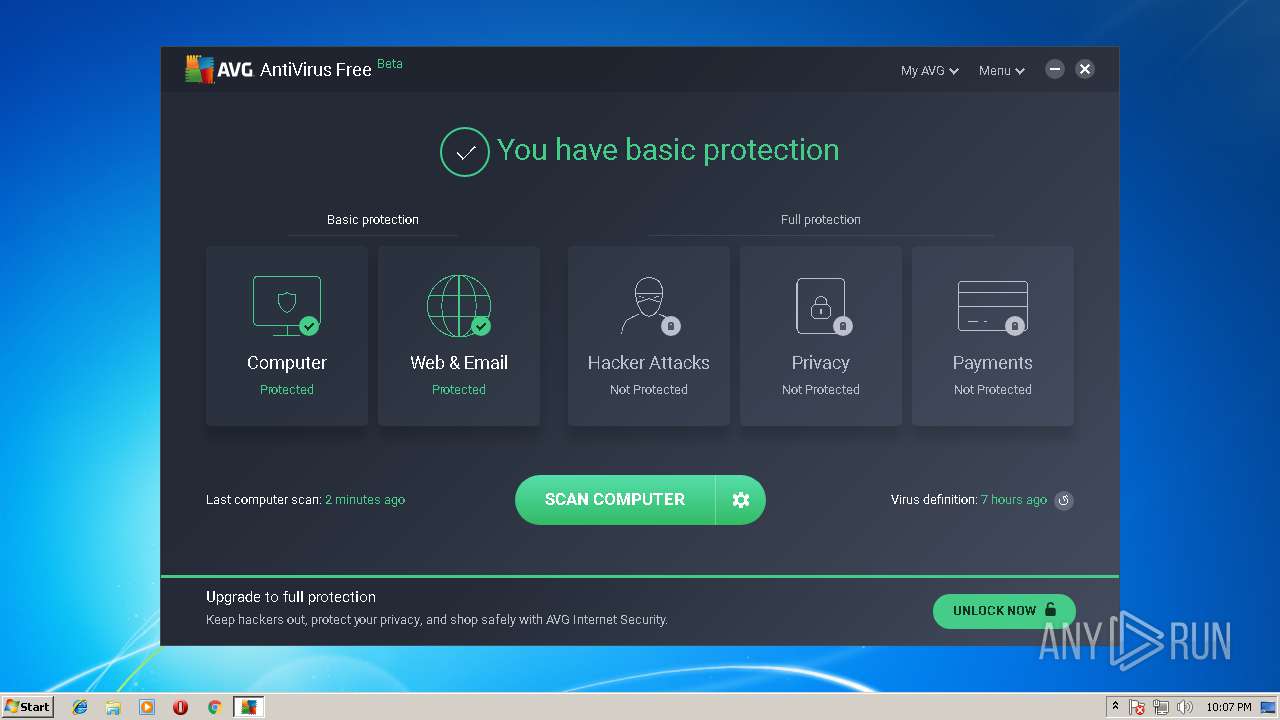The height and width of the screenshot is (720, 1280).
Task: Open Windows Media Player from the taskbar
Action: pos(147,707)
